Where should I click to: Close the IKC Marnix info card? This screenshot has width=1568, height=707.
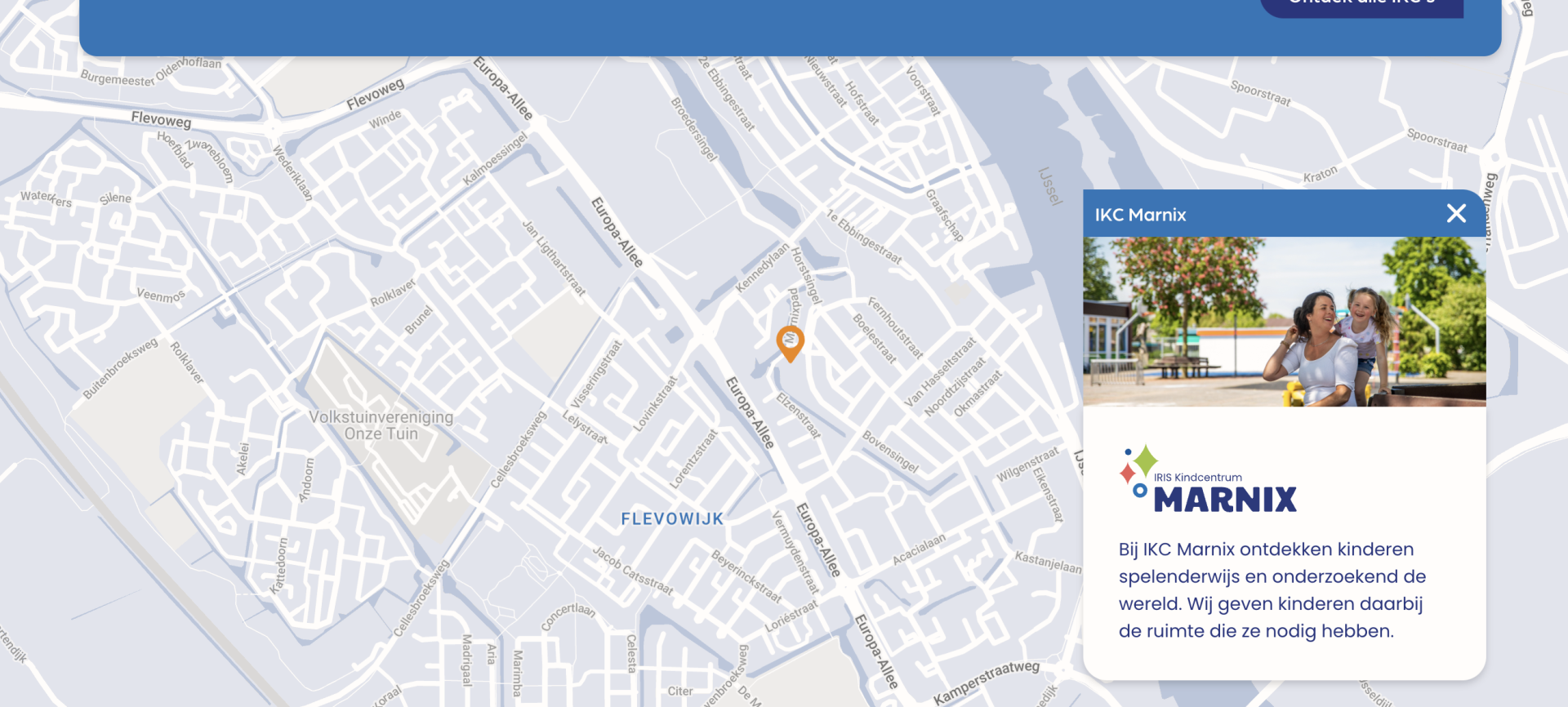(1456, 214)
